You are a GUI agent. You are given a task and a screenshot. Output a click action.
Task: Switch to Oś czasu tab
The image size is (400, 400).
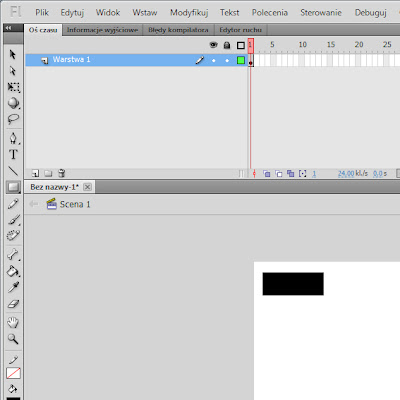point(43,30)
